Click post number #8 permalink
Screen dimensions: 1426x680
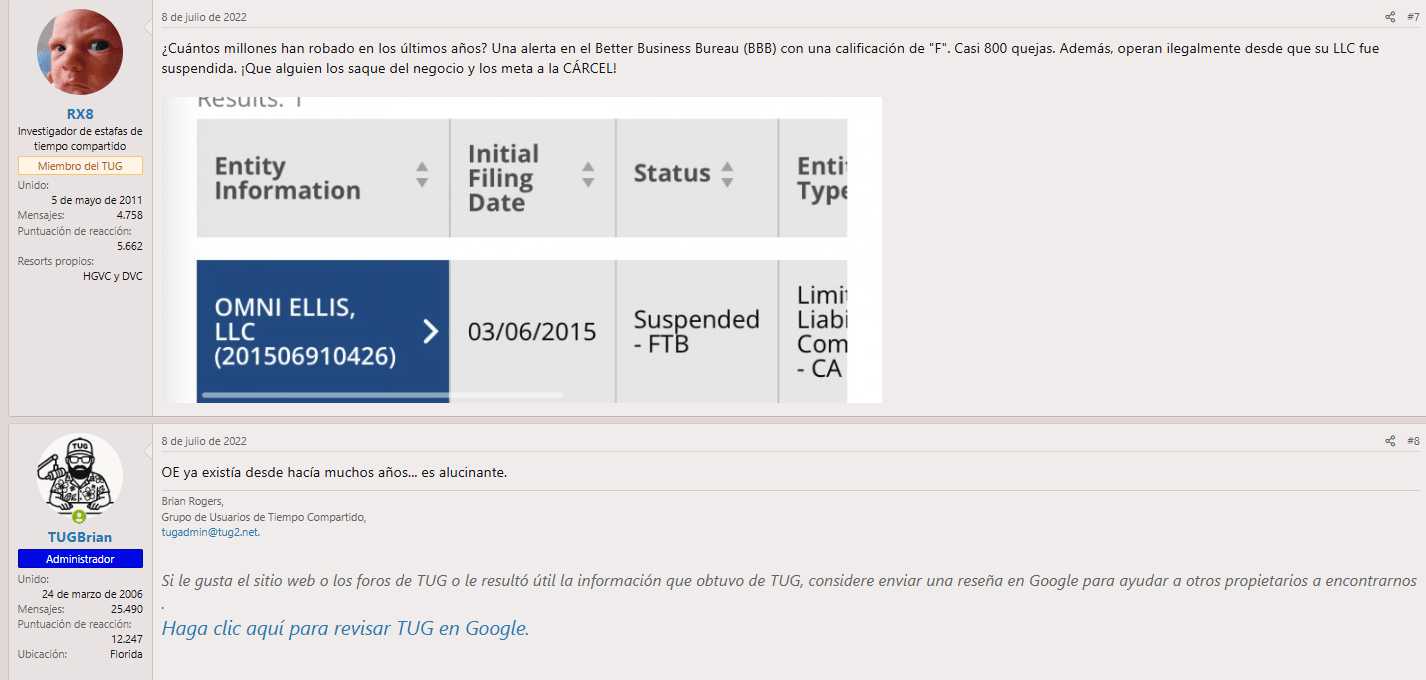pos(1412,441)
